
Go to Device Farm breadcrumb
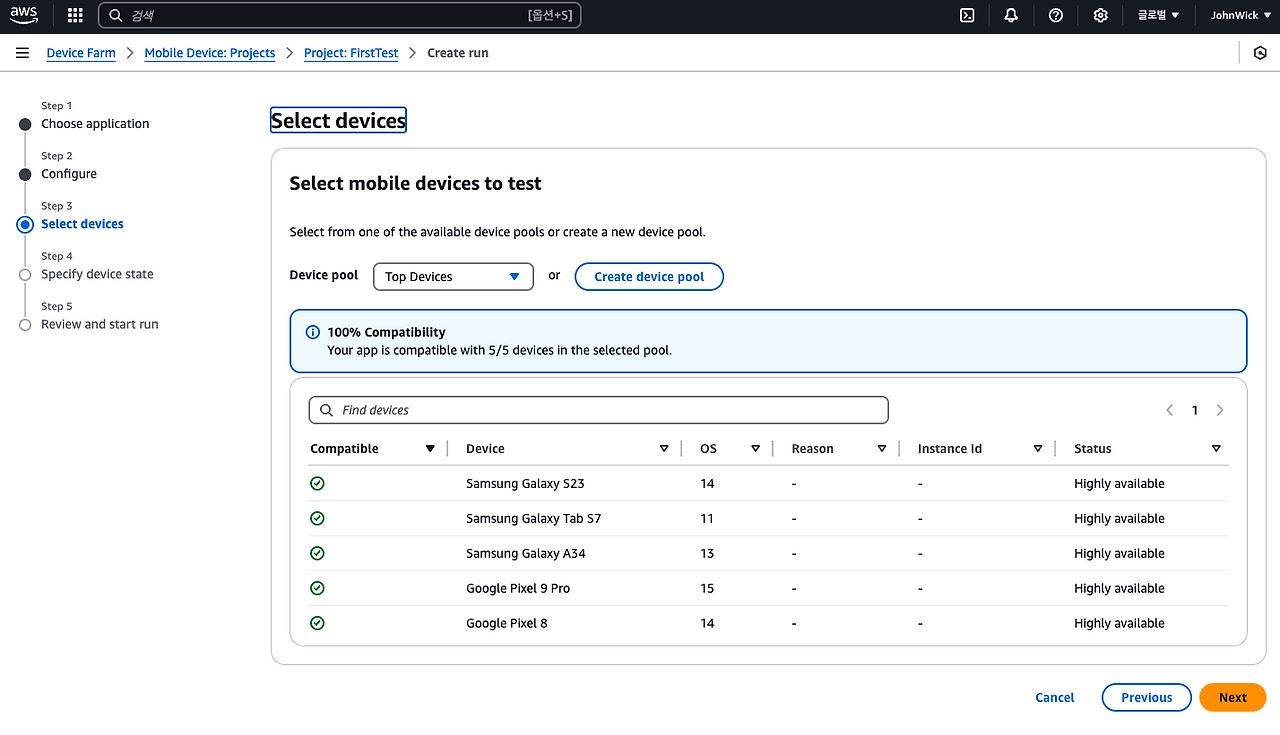81,53
